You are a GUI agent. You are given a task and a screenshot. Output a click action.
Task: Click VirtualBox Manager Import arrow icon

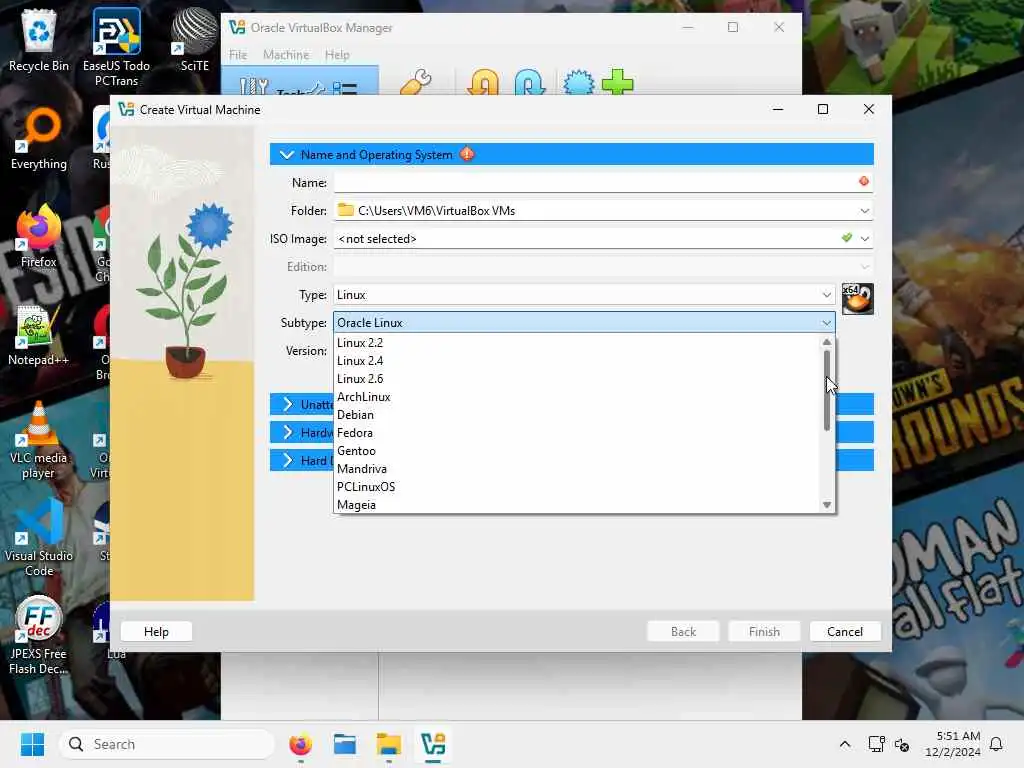484,82
